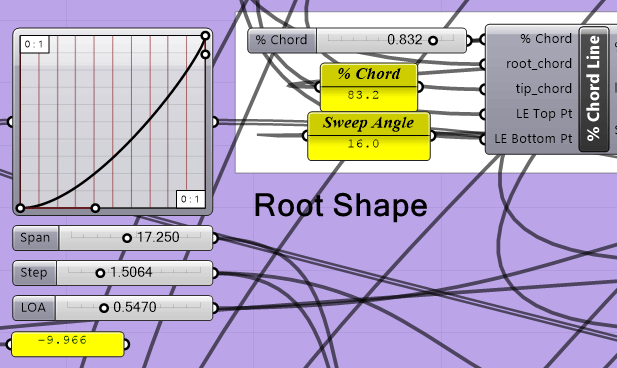Click the Span slider grip handle

click(127, 238)
